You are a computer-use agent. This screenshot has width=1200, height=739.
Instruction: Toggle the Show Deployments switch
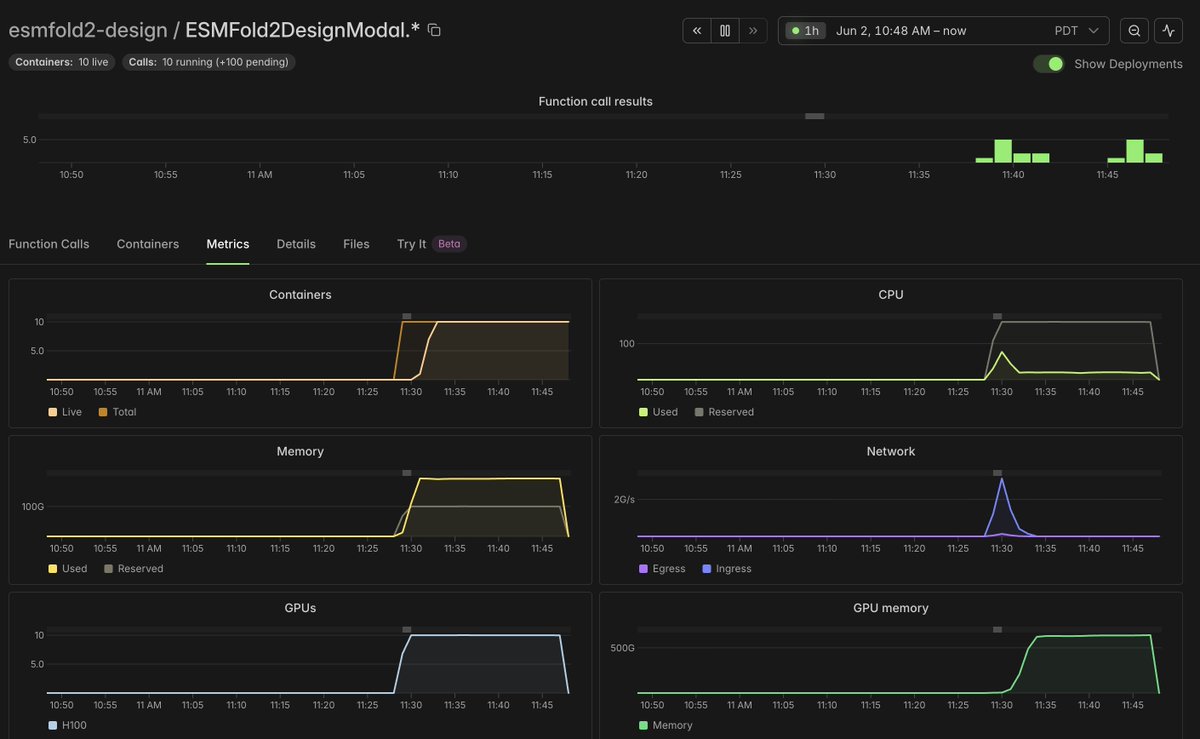1049,64
